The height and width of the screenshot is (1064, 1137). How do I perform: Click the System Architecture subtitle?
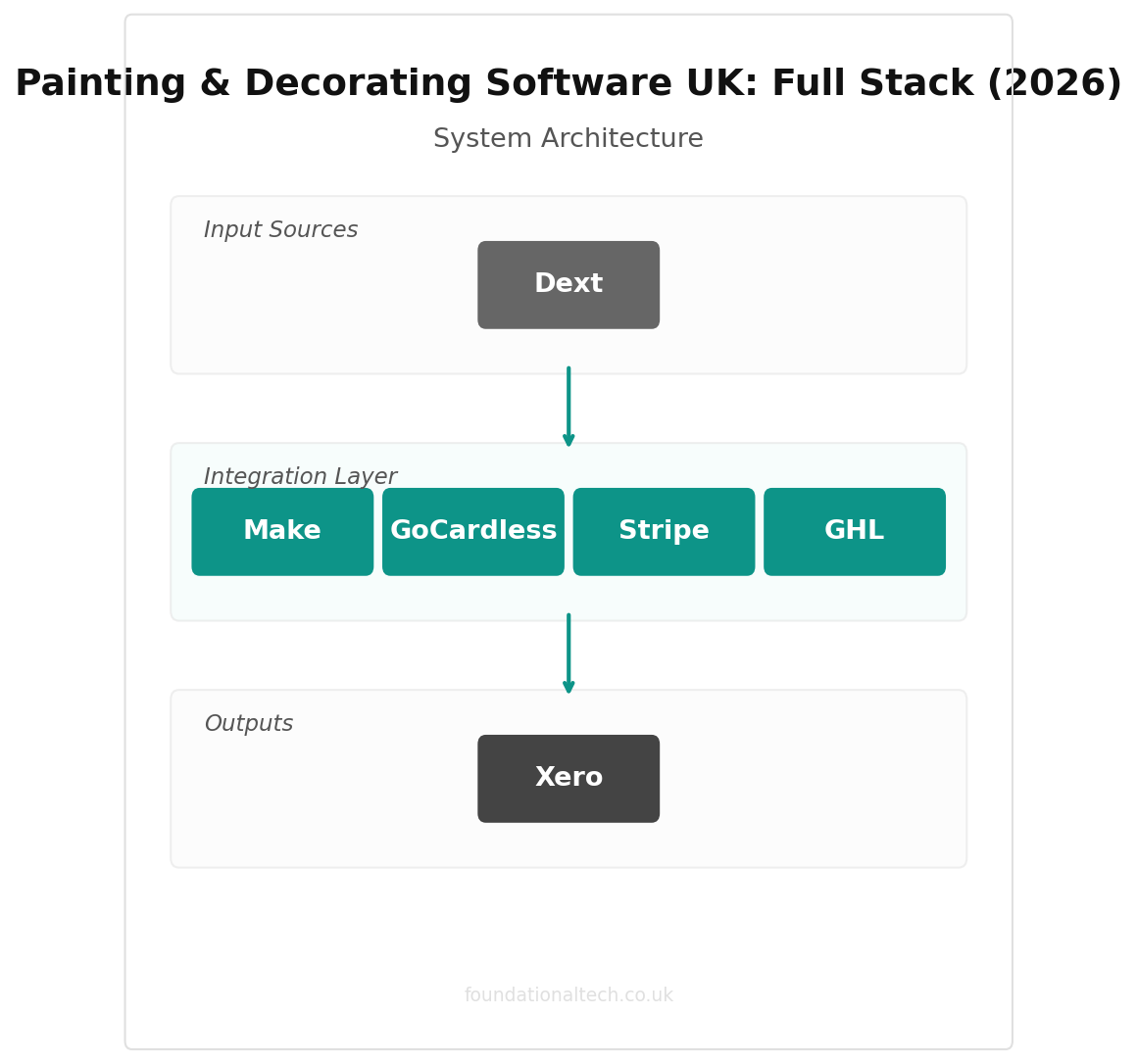[x=568, y=138]
